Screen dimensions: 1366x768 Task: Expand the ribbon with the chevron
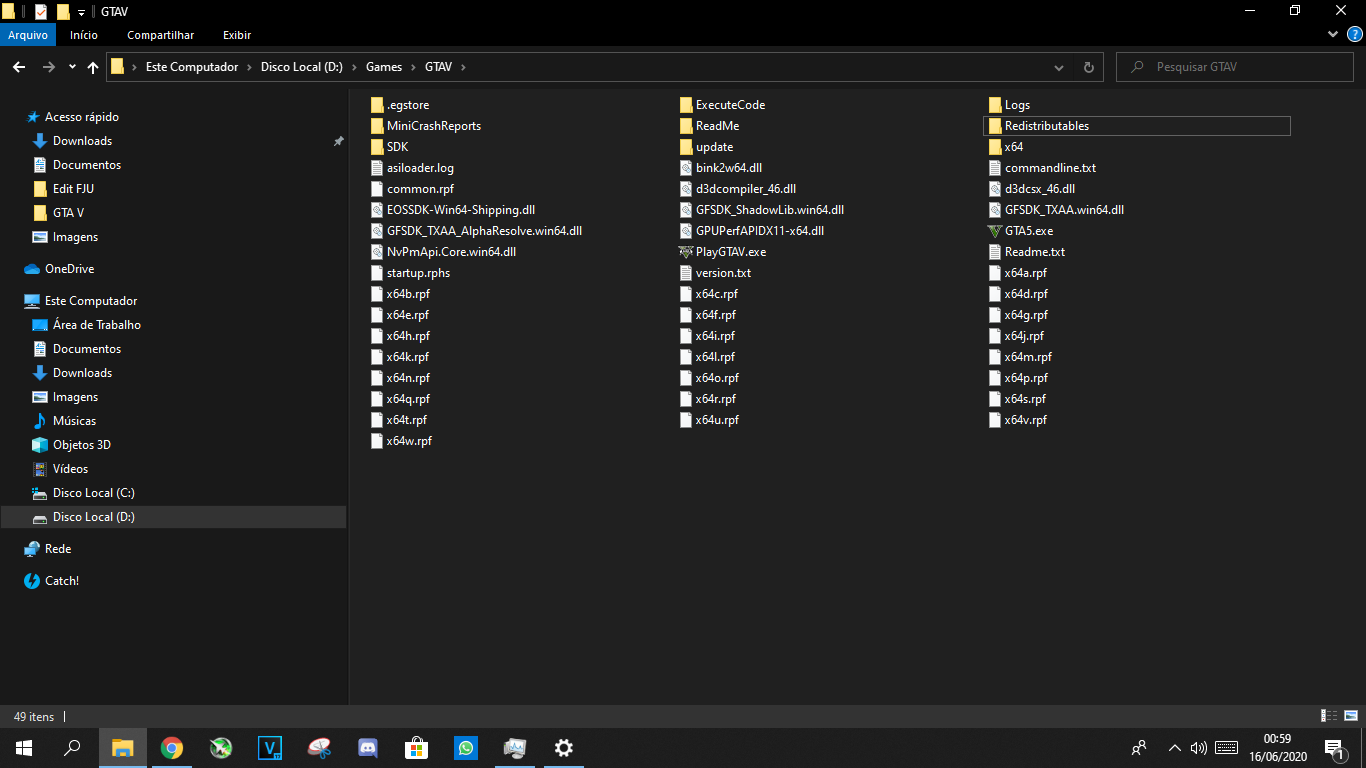(1332, 34)
